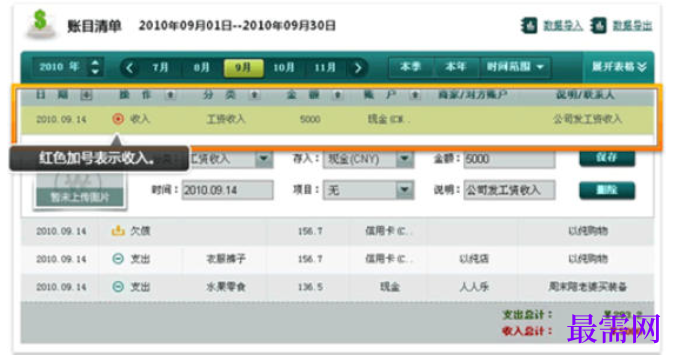The width and height of the screenshot is (679, 360).
Task: Open the 工资收入 category dropdown in form
Action: 263,159
